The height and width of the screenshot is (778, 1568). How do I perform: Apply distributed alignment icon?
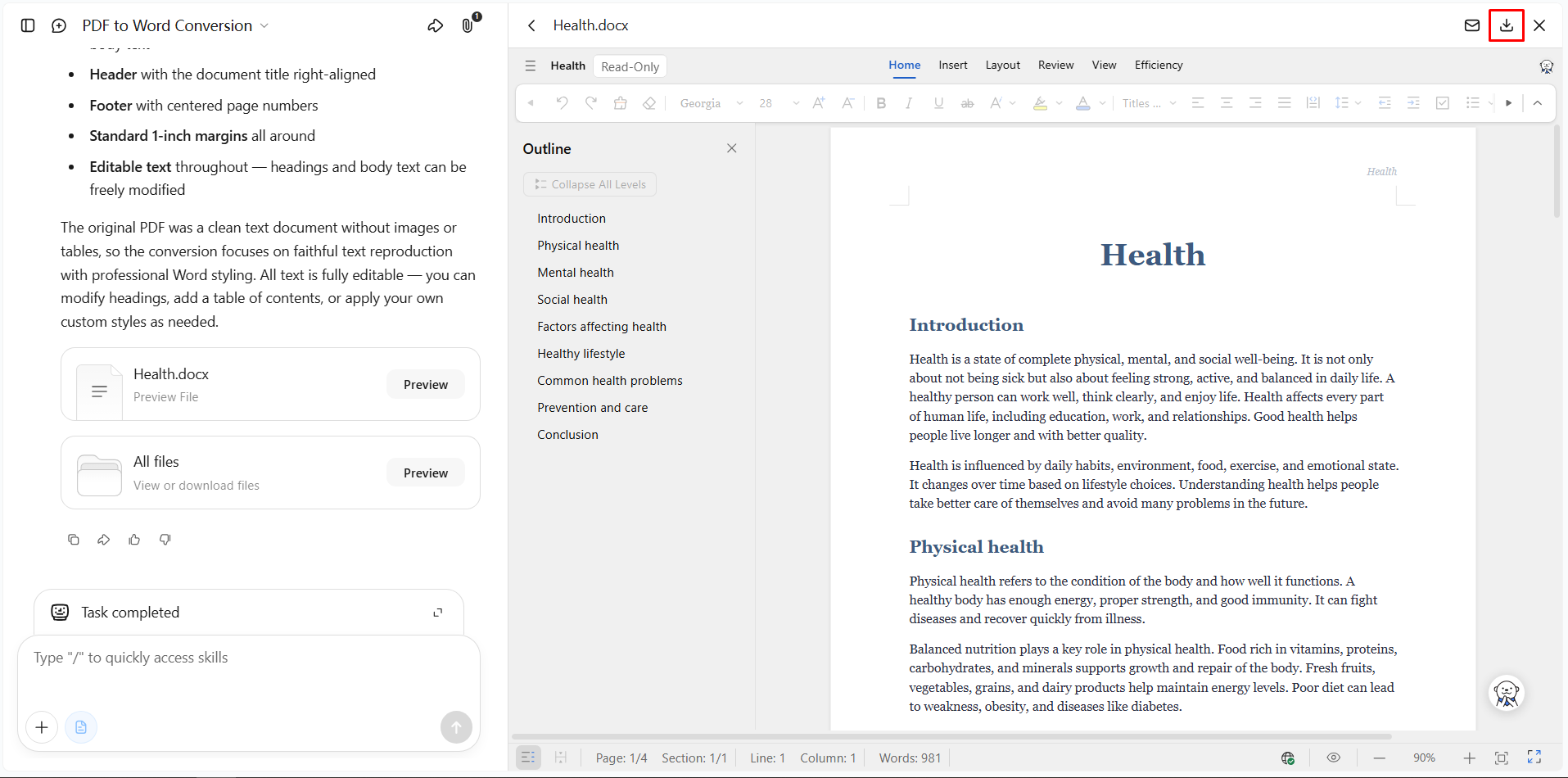pos(1313,103)
